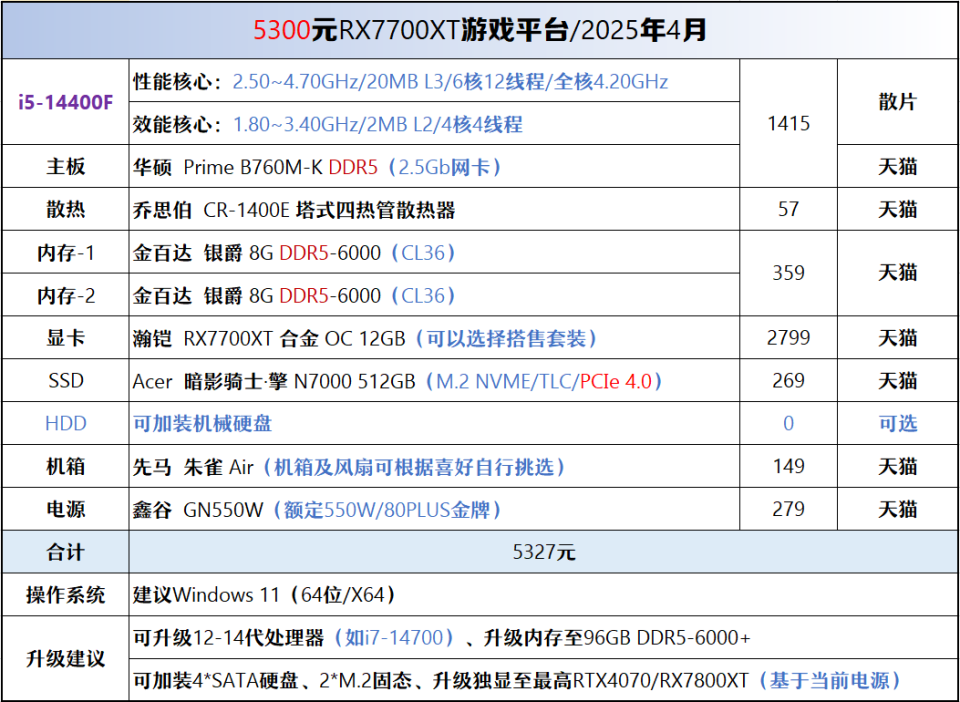Select the SSD price "269"

tap(789, 381)
